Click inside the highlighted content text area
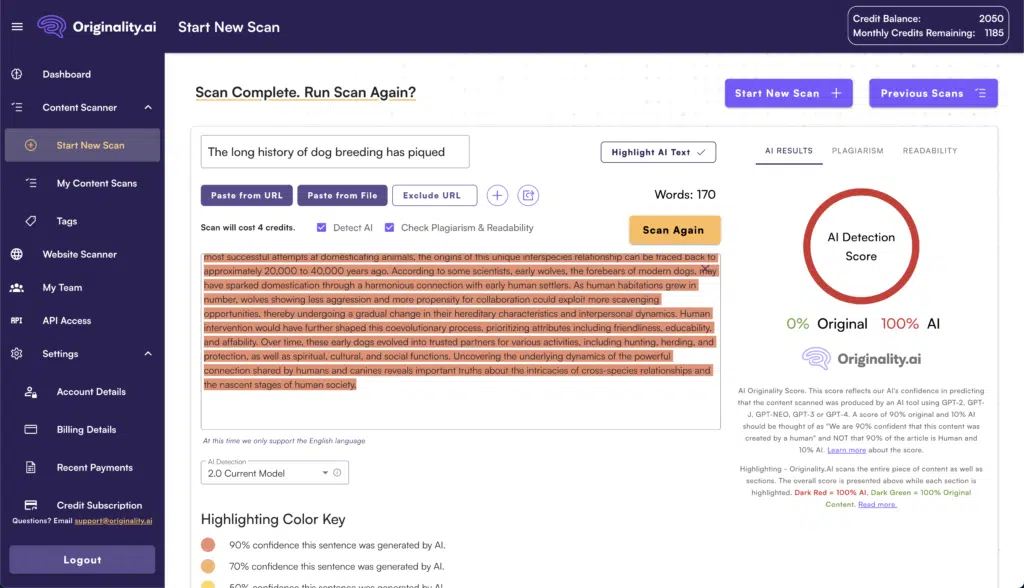Screen dimensions: 1024x588 [x=460, y=341]
